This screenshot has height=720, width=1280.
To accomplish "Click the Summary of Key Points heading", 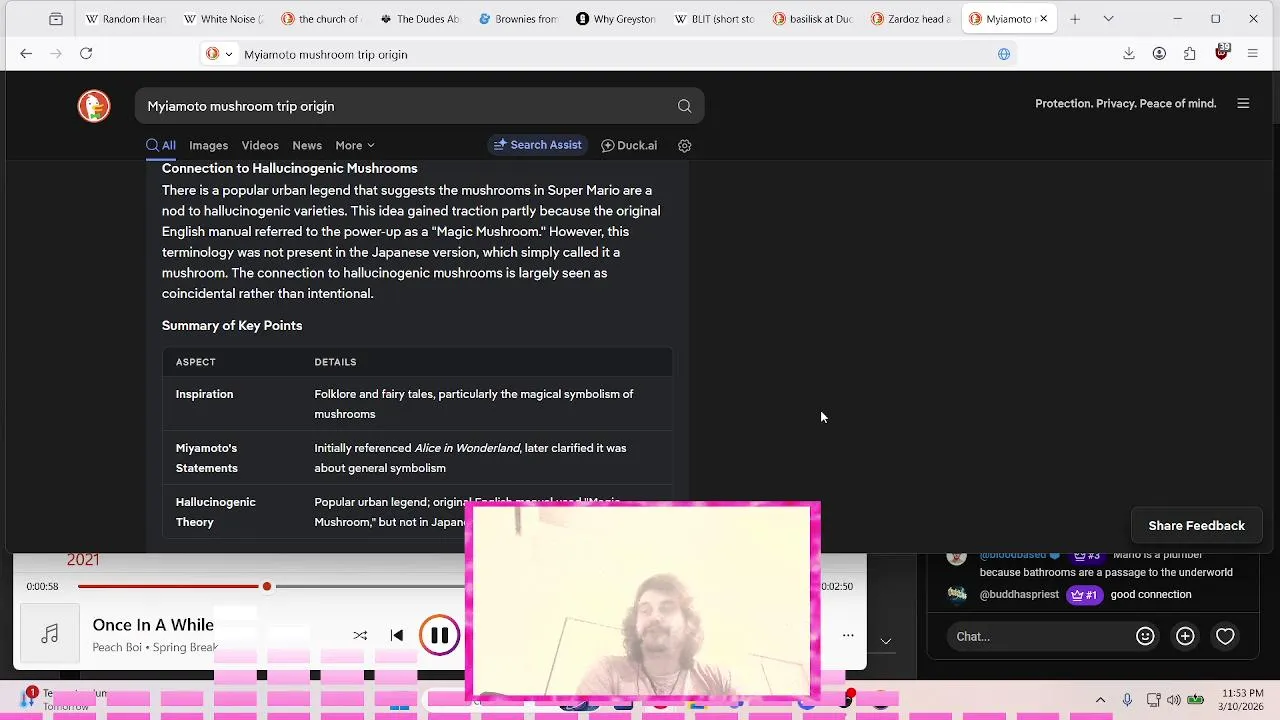I will tap(232, 326).
